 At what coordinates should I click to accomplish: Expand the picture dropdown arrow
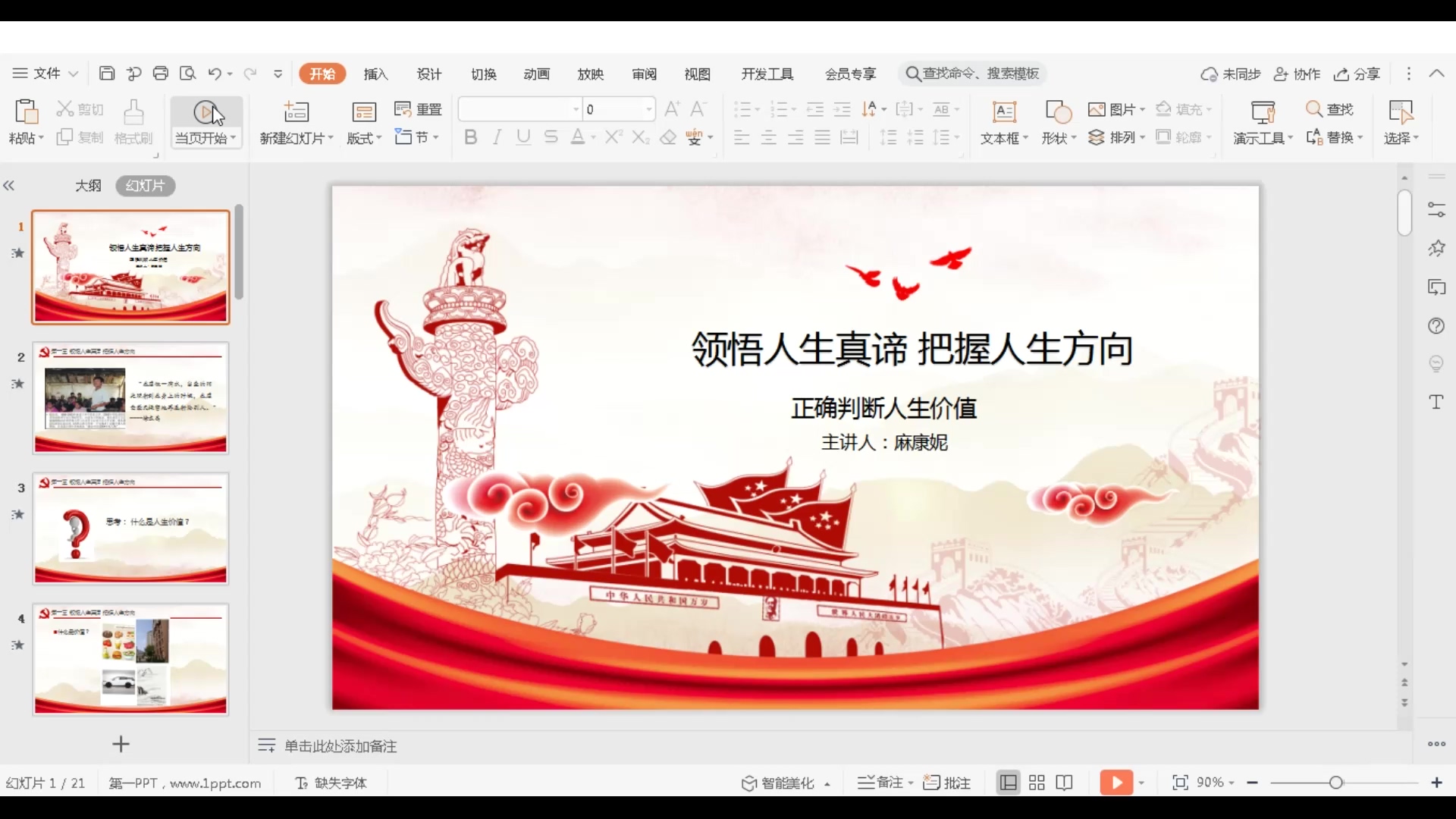(x=1143, y=110)
